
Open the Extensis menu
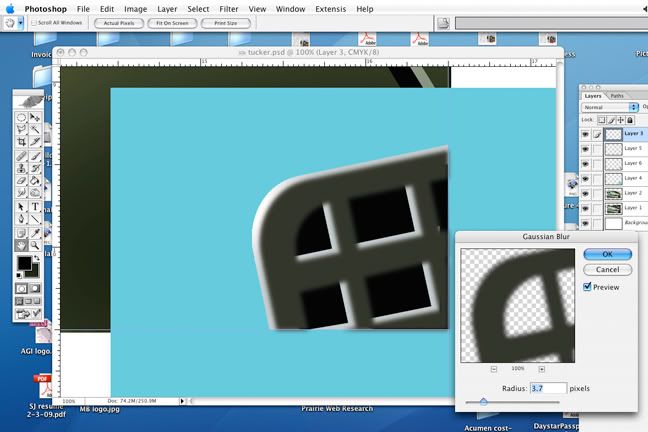[x=331, y=9]
